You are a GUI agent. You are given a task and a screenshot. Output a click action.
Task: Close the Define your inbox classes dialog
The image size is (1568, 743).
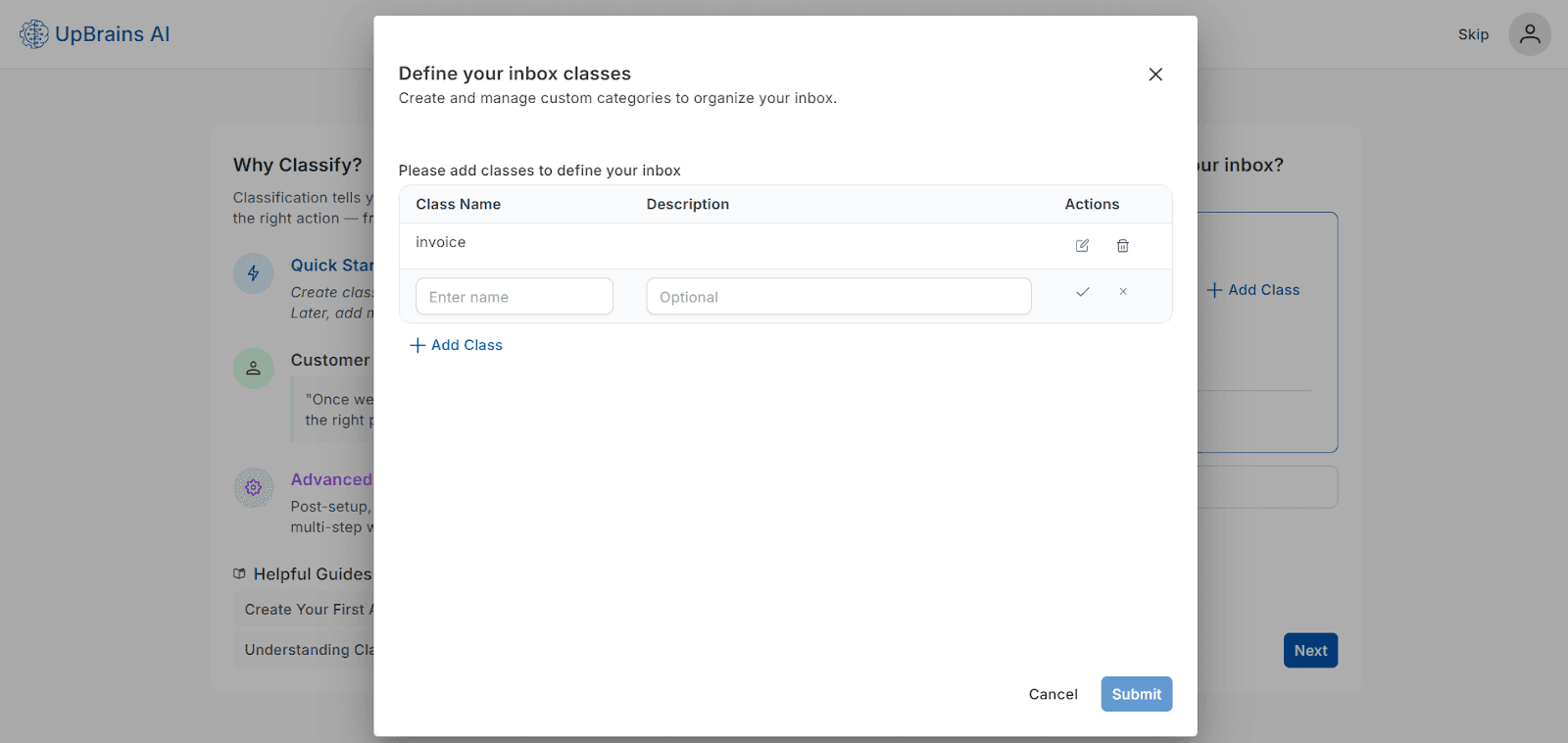(x=1155, y=74)
